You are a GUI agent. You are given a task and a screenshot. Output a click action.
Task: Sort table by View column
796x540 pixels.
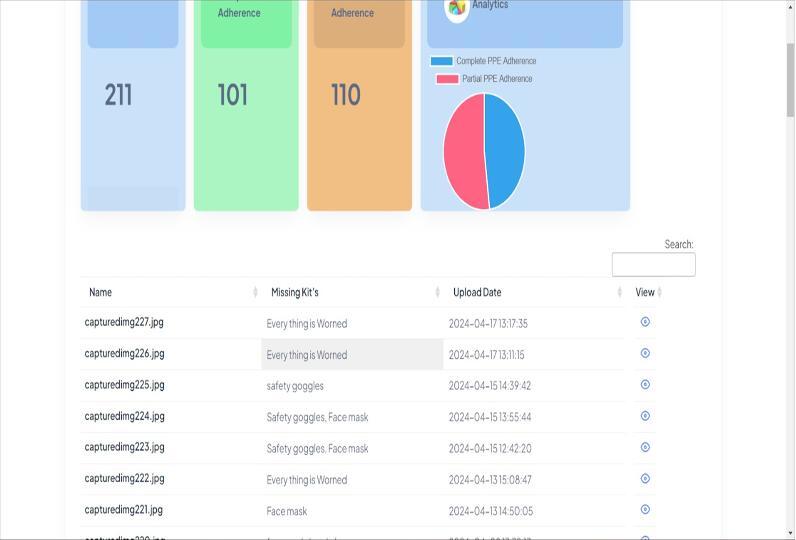648,292
